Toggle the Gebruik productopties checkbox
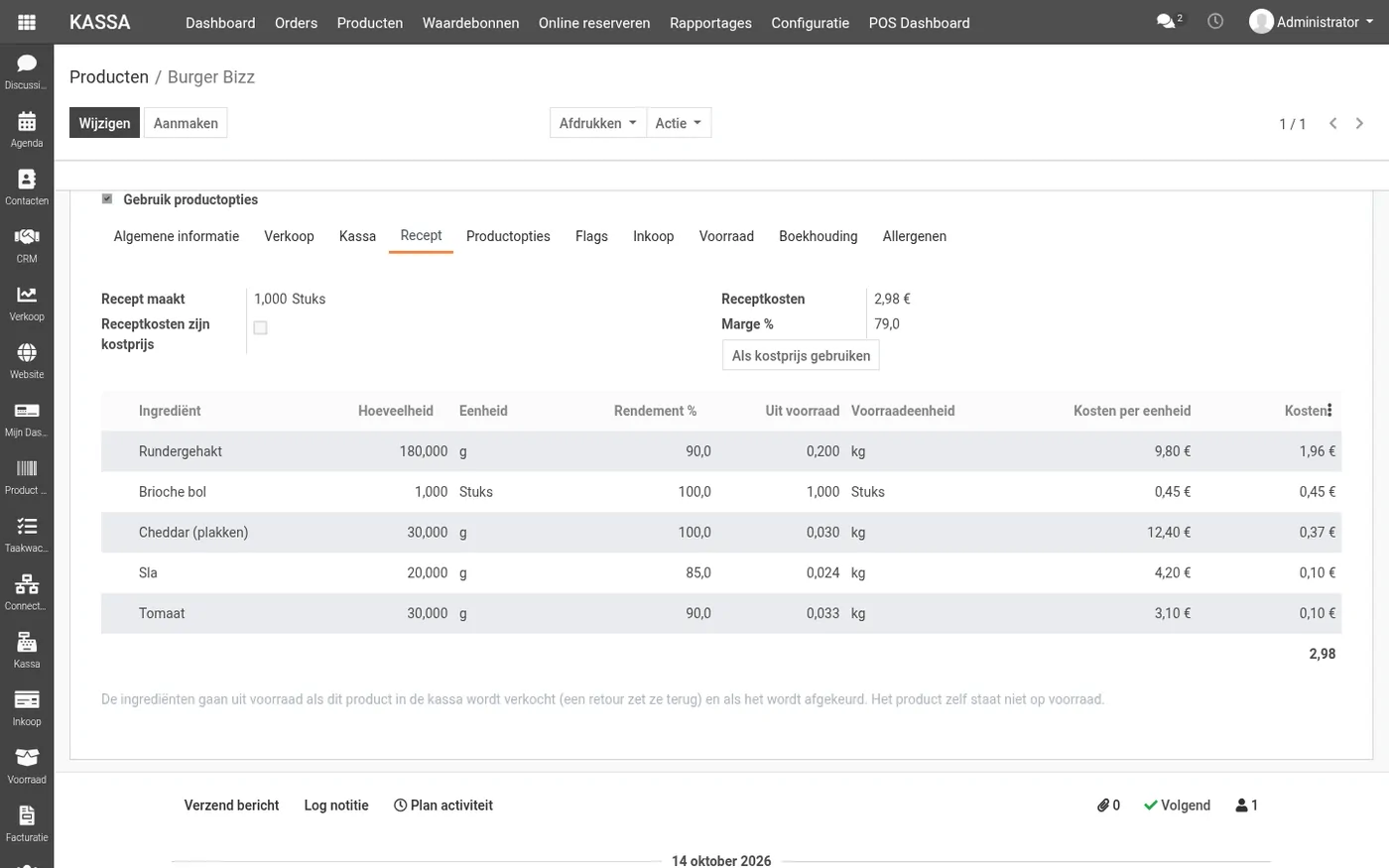The image size is (1389, 868). (107, 198)
